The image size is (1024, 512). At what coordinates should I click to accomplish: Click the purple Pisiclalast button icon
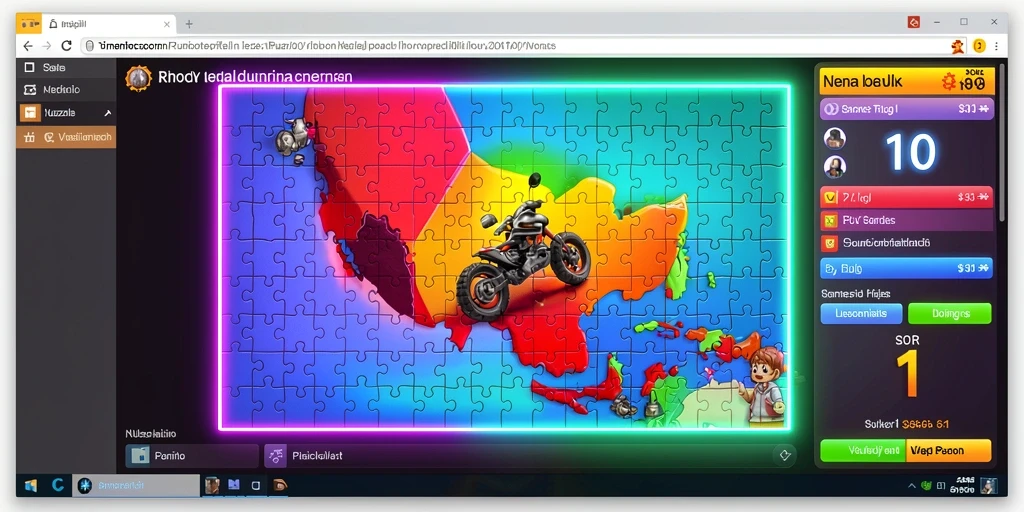tap(276, 456)
